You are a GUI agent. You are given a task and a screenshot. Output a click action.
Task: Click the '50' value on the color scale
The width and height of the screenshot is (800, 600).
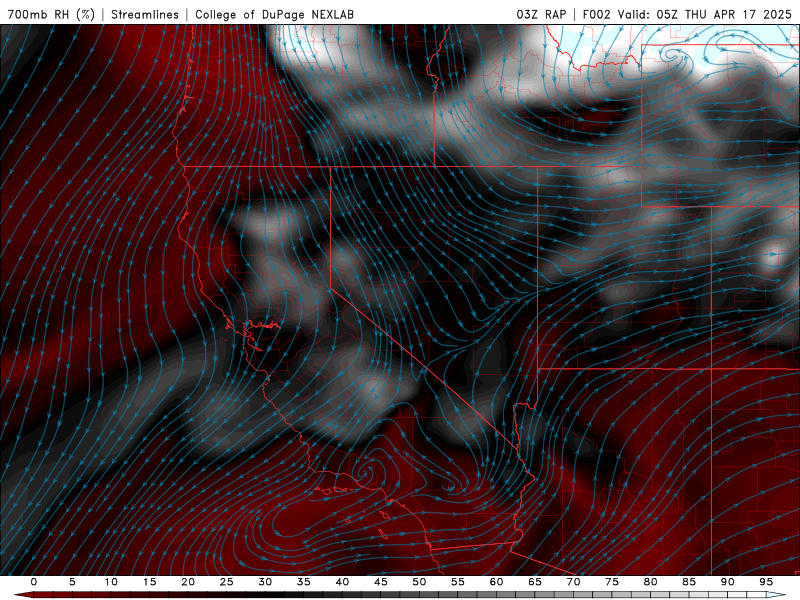pos(419,582)
